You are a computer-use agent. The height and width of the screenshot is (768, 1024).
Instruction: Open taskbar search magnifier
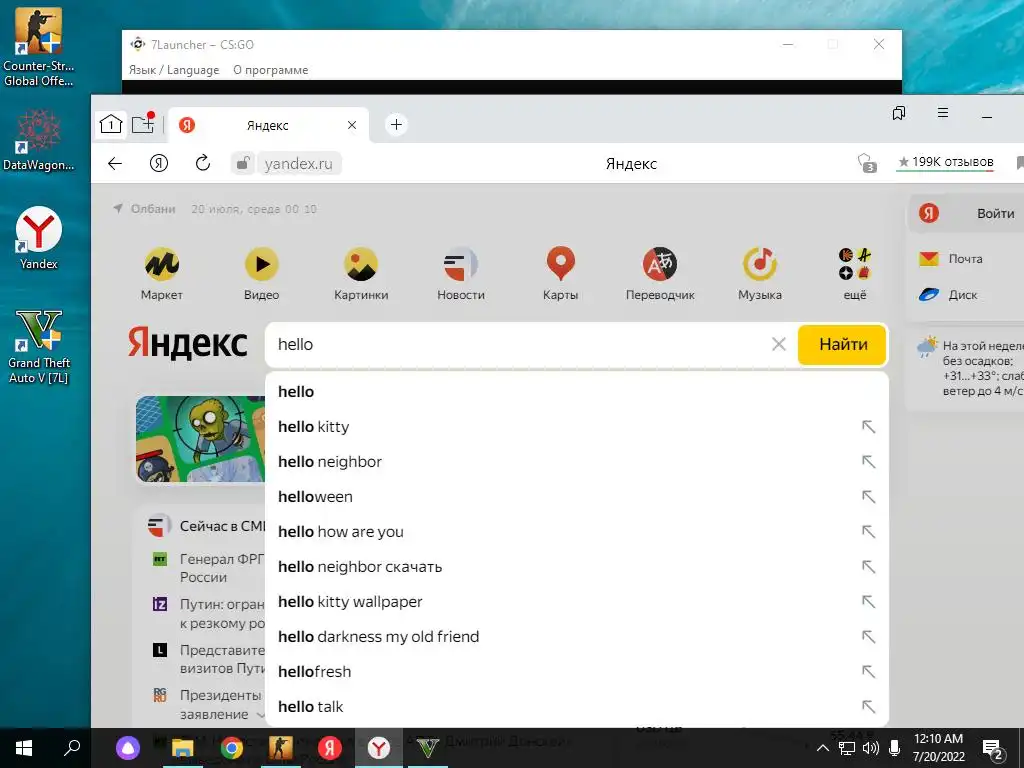(x=72, y=748)
